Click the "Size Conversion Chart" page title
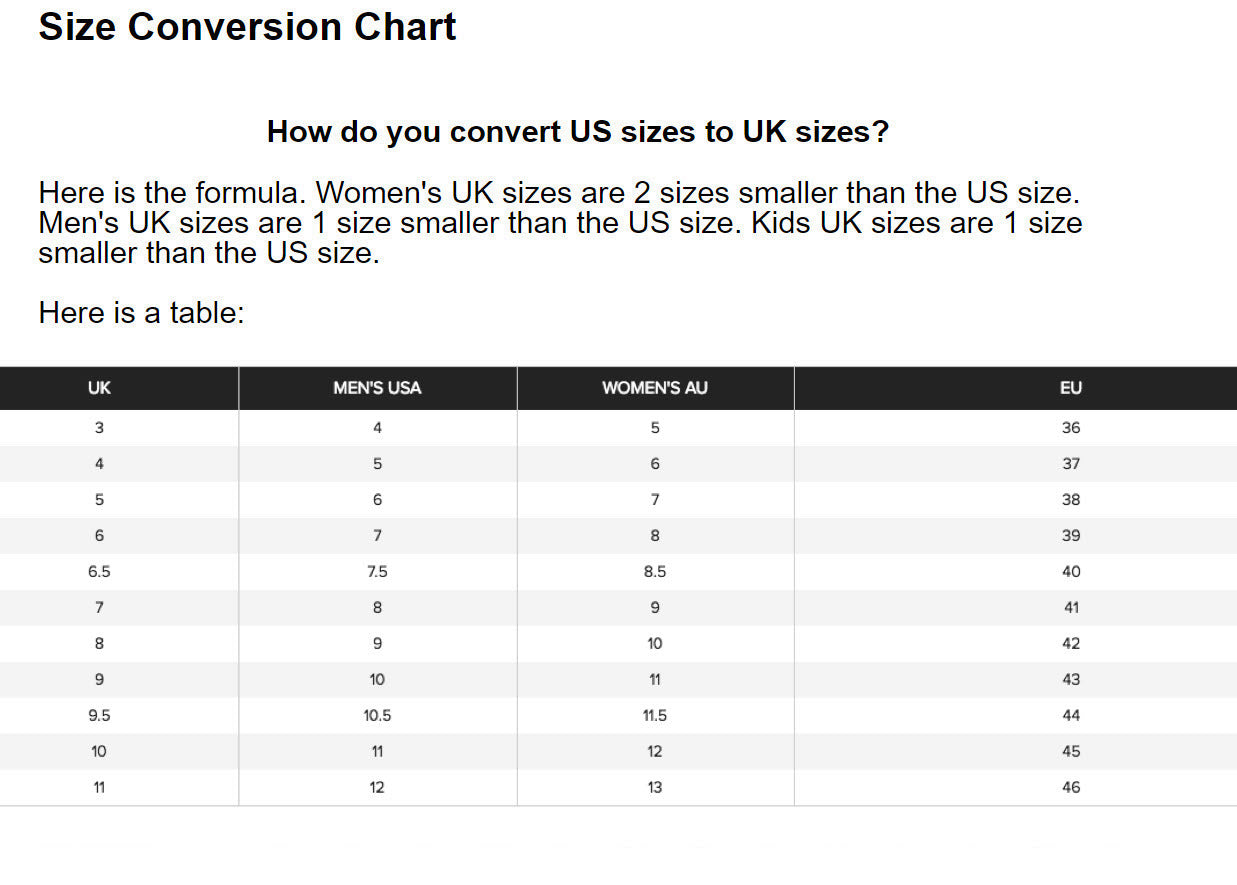 pyautogui.click(x=247, y=27)
